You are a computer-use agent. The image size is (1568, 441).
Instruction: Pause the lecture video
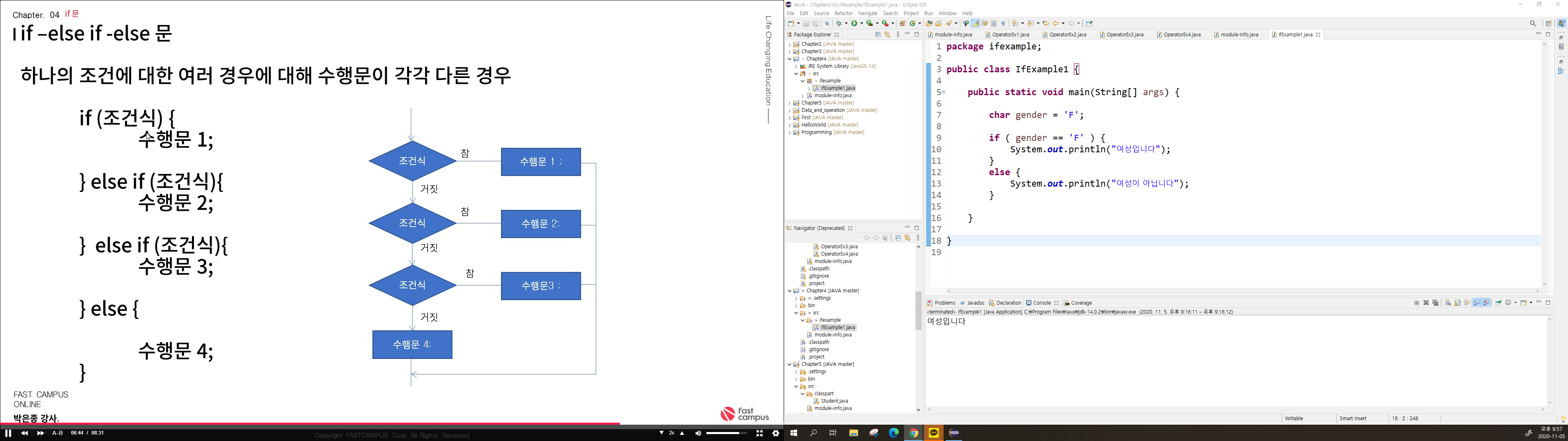[8, 433]
